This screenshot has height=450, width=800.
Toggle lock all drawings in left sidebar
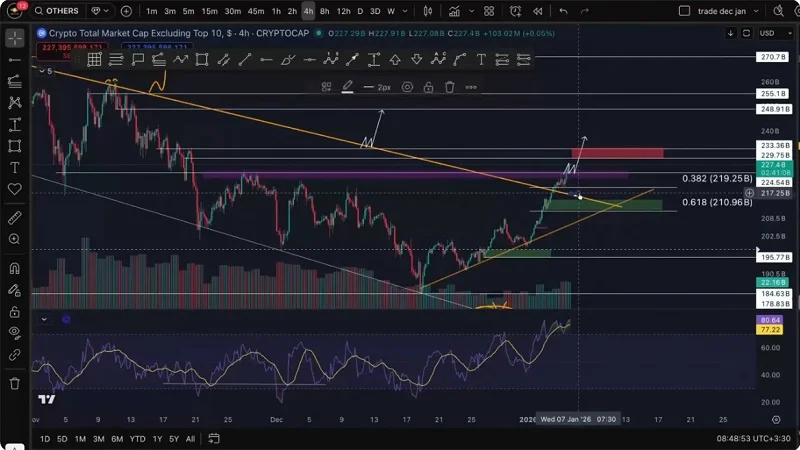pyautogui.click(x=15, y=310)
